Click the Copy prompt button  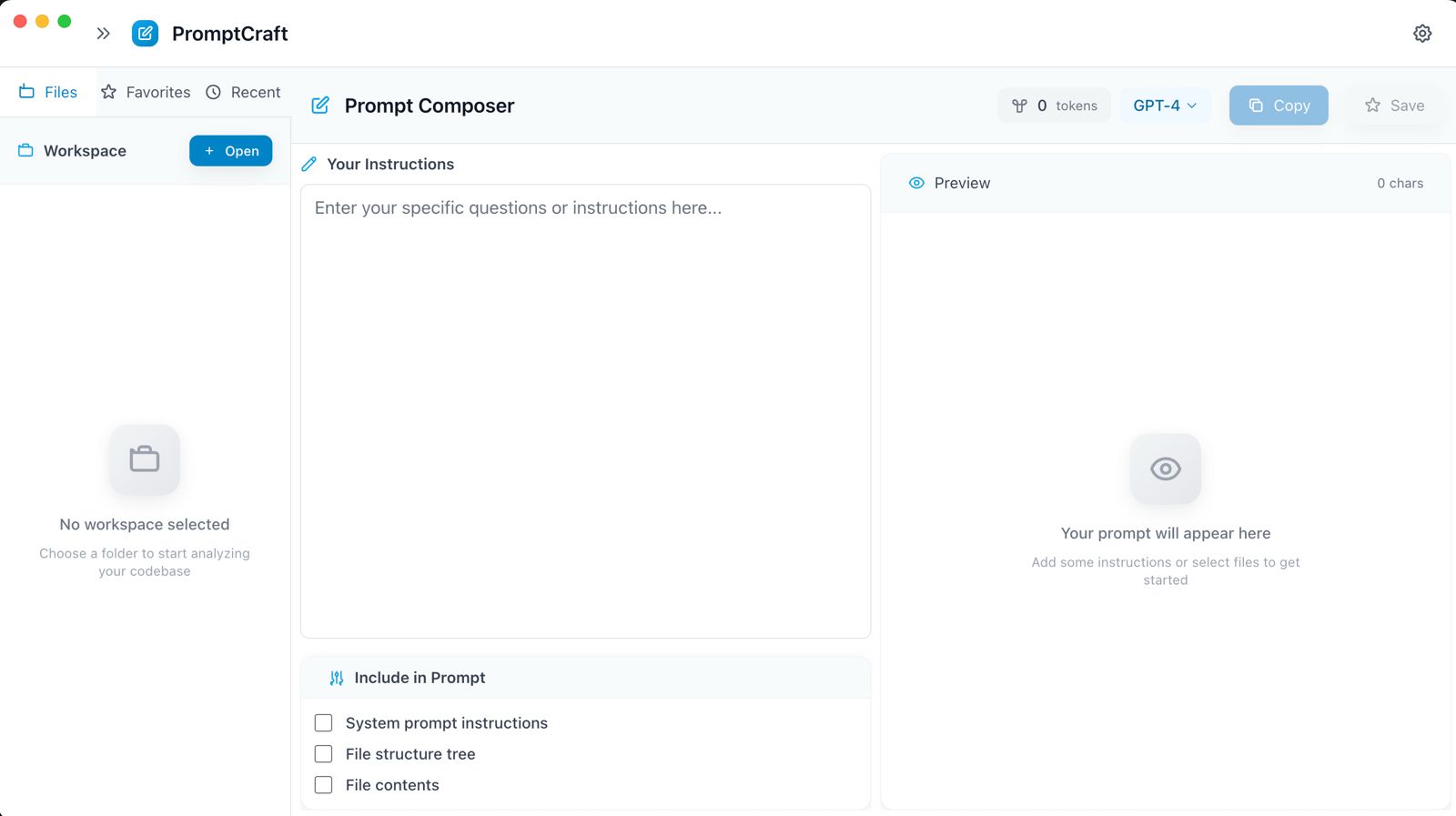1279,106
